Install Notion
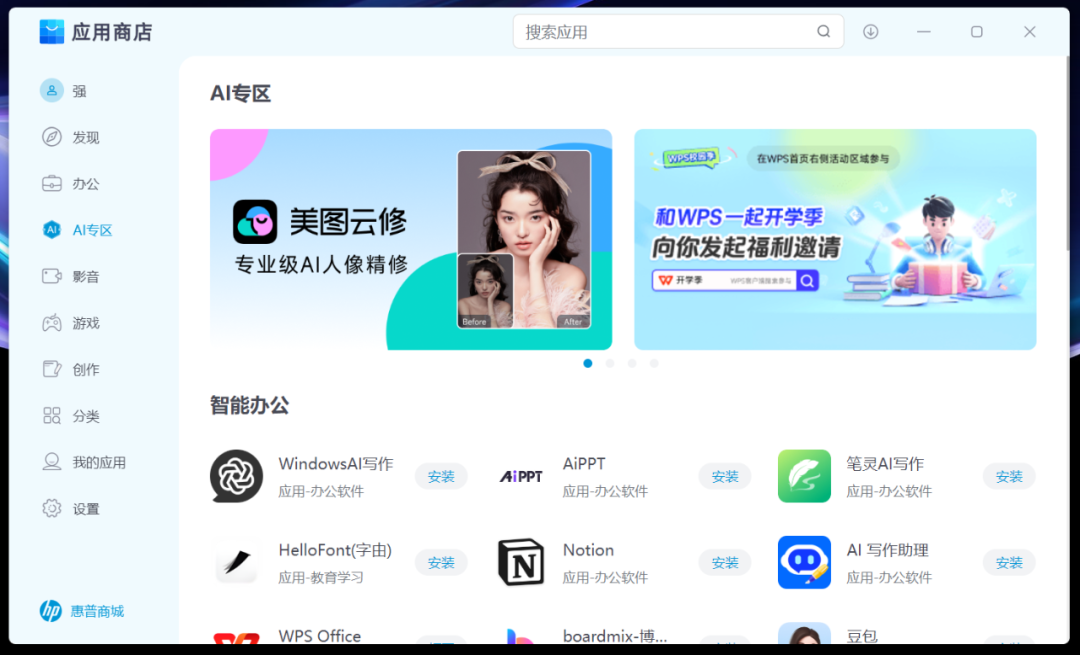 (x=725, y=562)
